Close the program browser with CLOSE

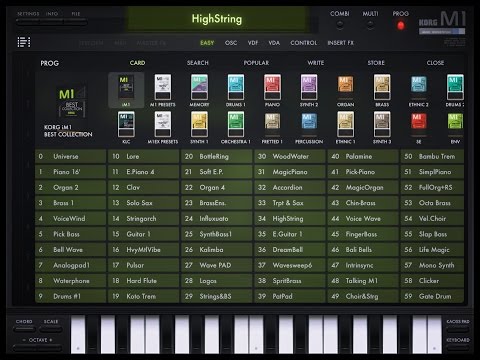point(435,63)
